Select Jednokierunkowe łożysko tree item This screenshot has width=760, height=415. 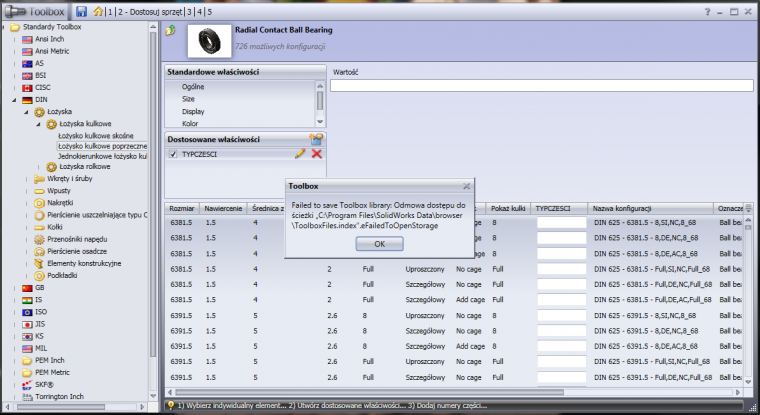tap(102, 156)
